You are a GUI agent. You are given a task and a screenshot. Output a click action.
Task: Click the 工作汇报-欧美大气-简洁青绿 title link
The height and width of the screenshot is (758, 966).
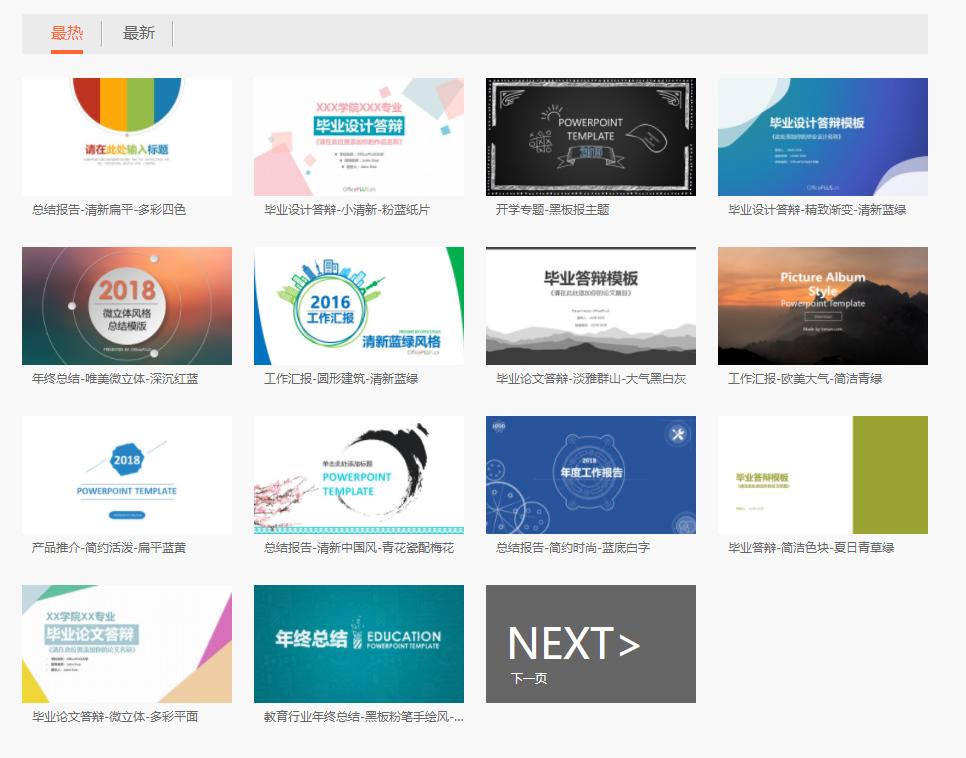tap(805, 378)
